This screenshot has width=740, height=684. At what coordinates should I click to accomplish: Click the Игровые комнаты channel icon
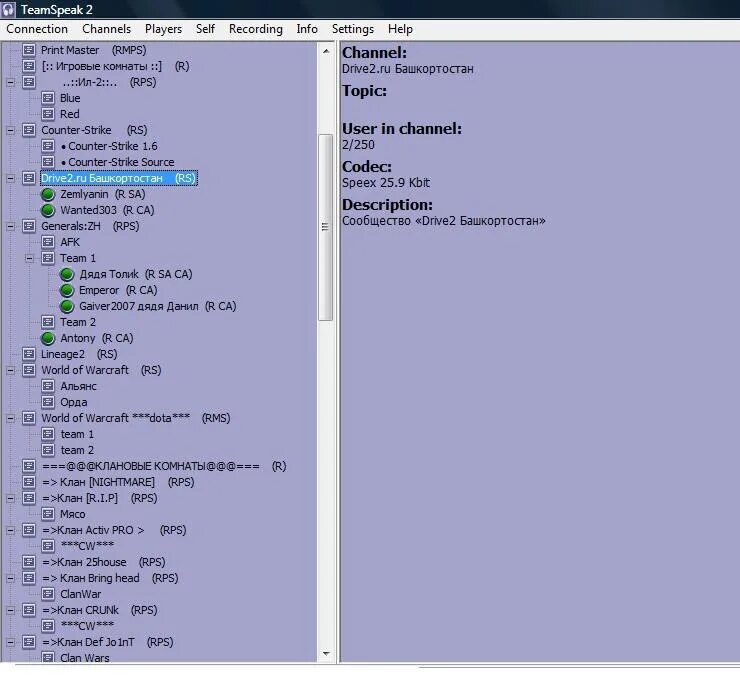coord(29,66)
